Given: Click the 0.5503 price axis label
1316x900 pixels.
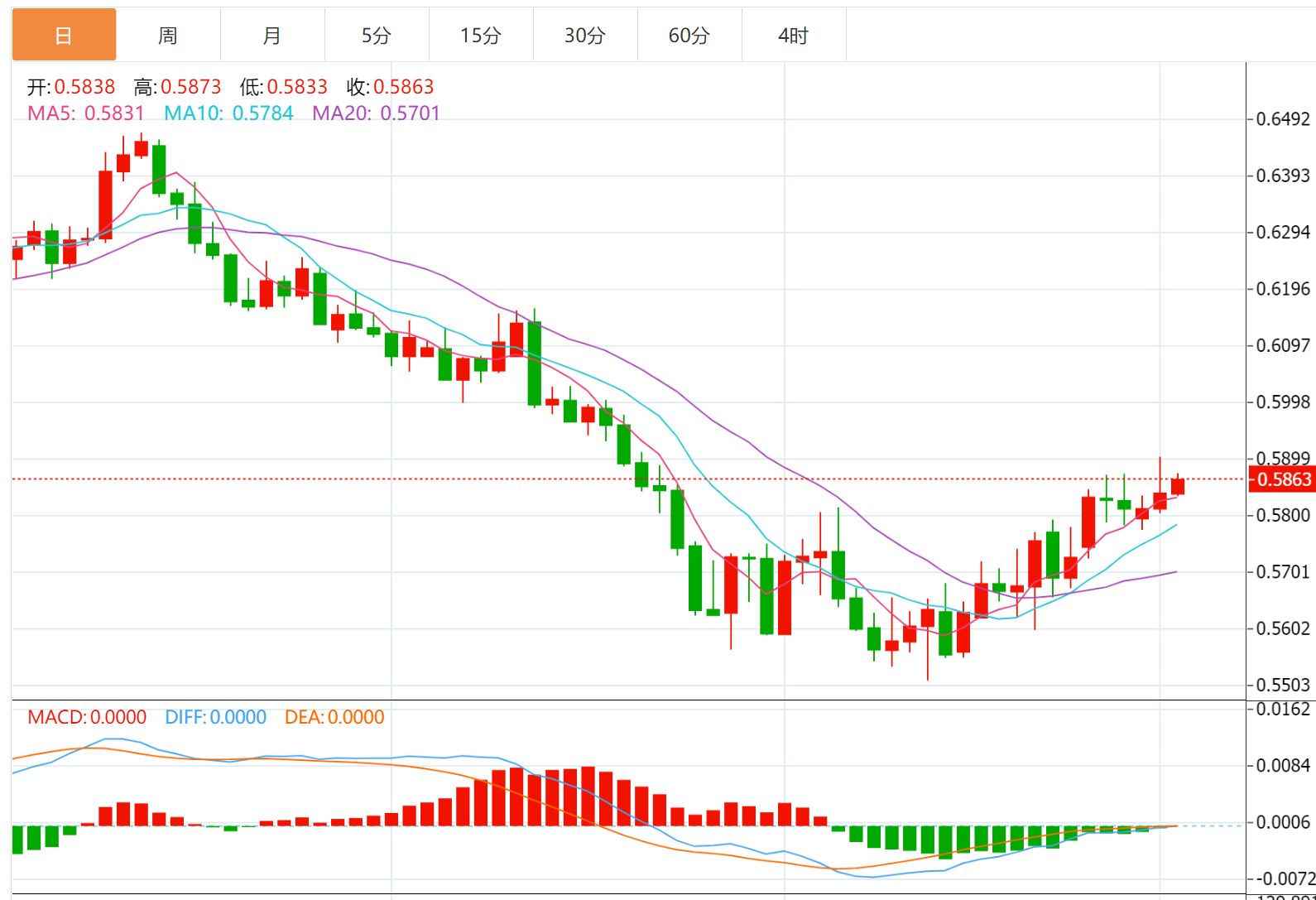Looking at the screenshot, I should pyautogui.click(x=1283, y=685).
